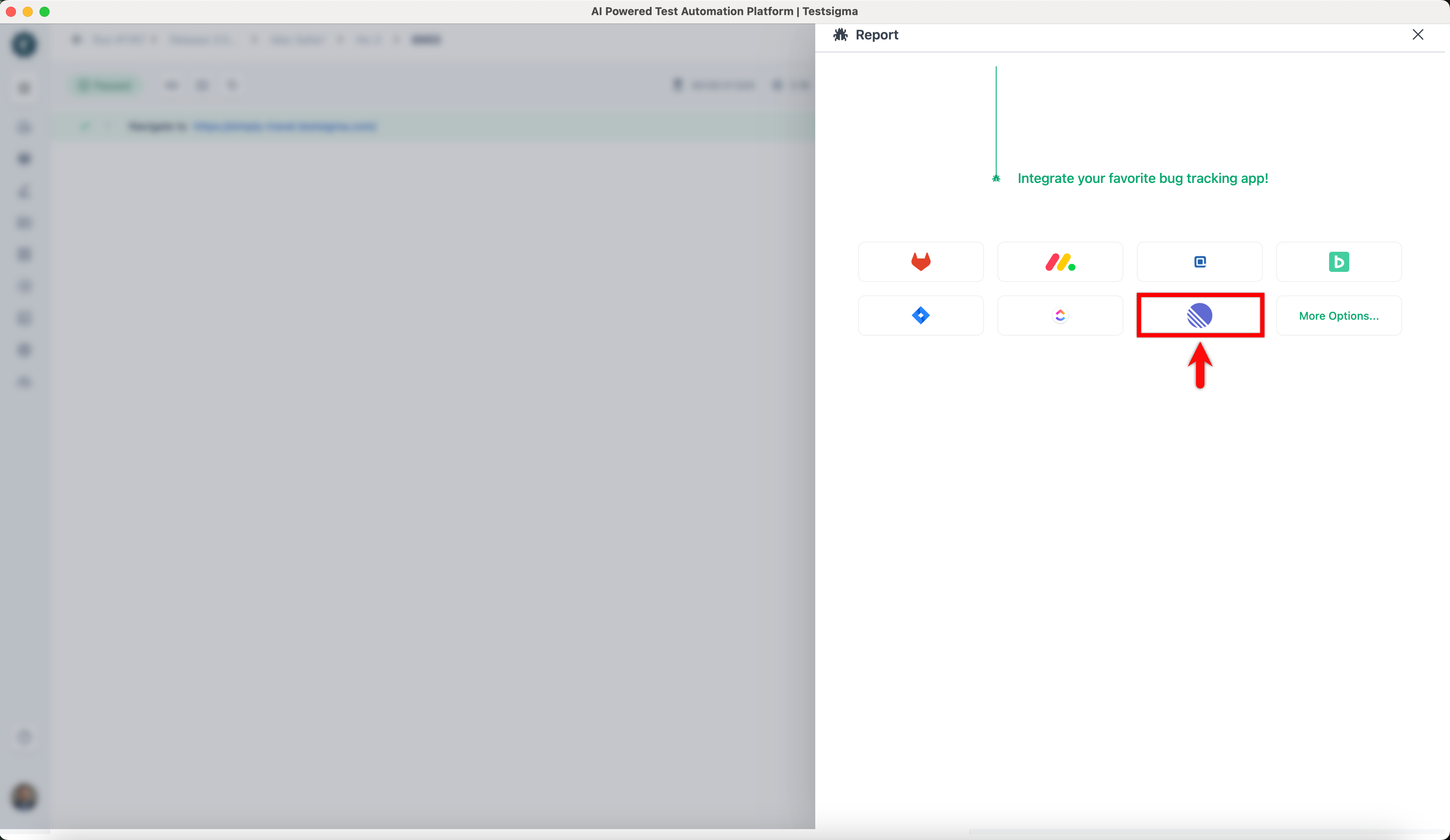Click the blurred Navigate to URL link
The width and height of the screenshot is (1450, 840).
(x=285, y=126)
